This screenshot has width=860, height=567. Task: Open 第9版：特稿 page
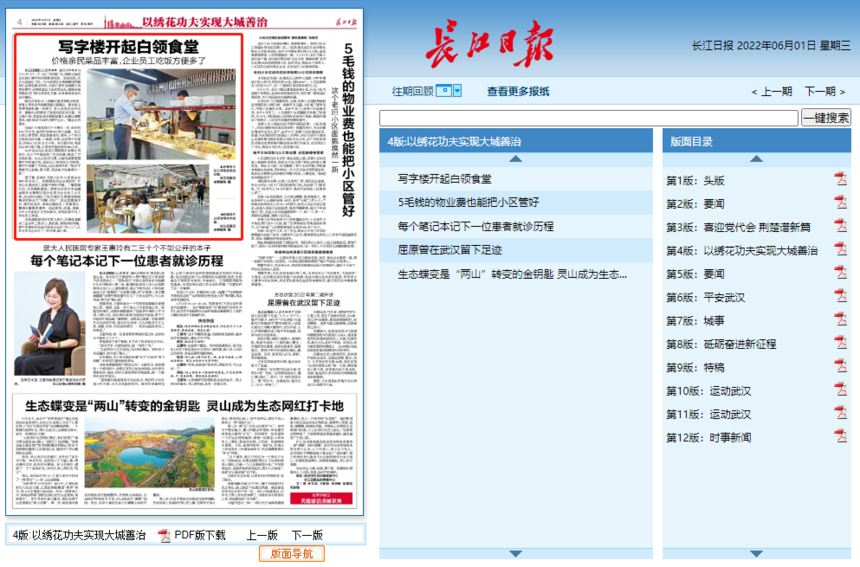(695, 367)
